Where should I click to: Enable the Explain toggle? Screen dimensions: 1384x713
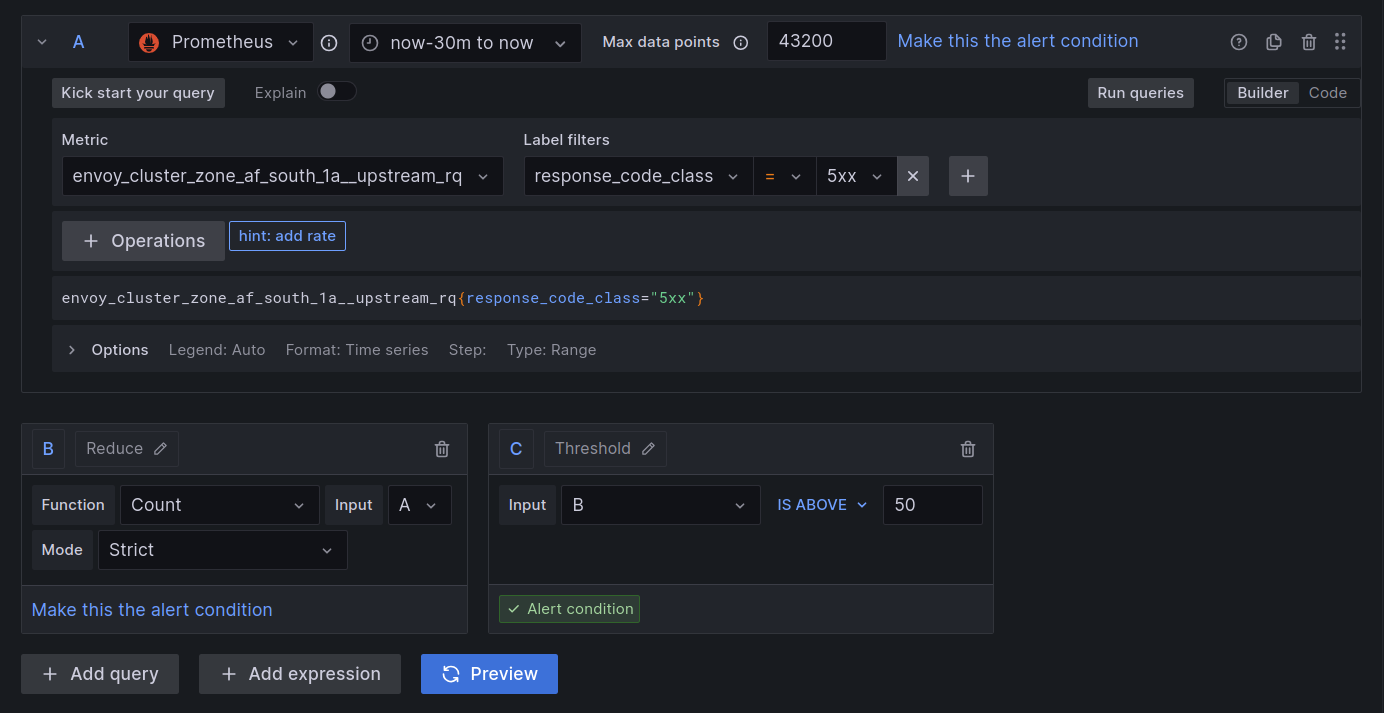pos(337,90)
